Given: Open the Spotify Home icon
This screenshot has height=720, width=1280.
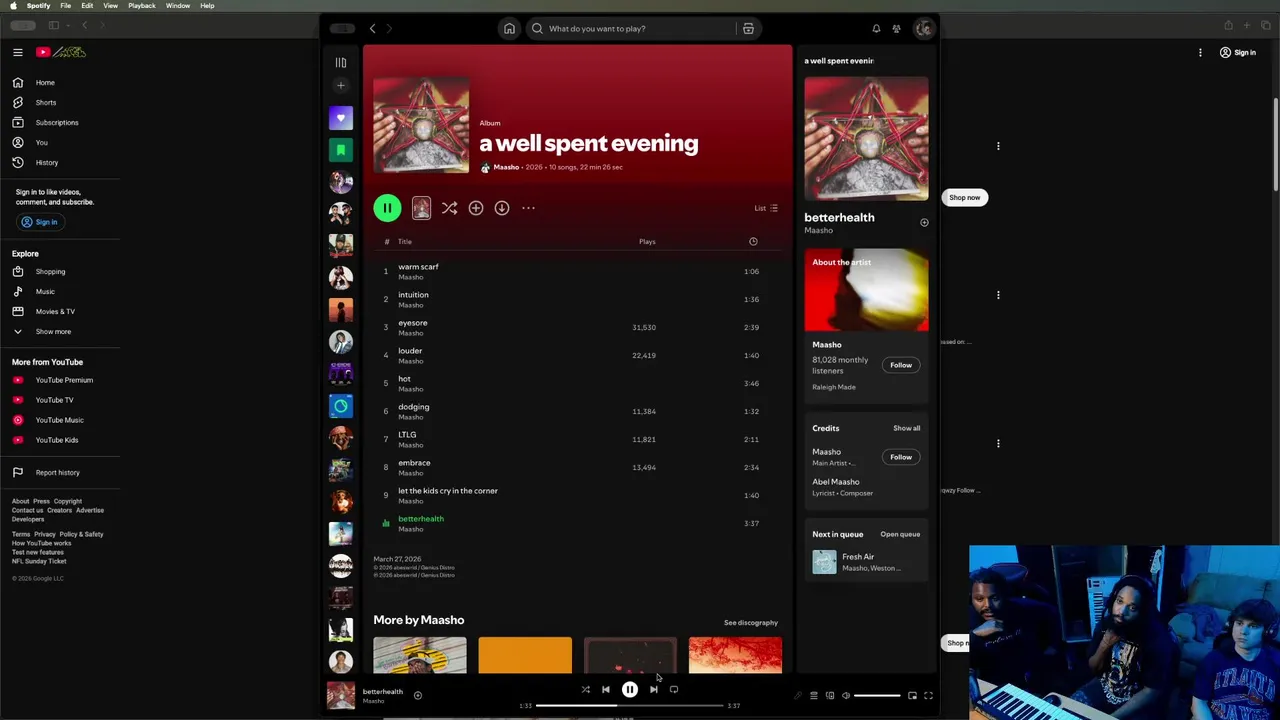Looking at the screenshot, I should pos(509,28).
